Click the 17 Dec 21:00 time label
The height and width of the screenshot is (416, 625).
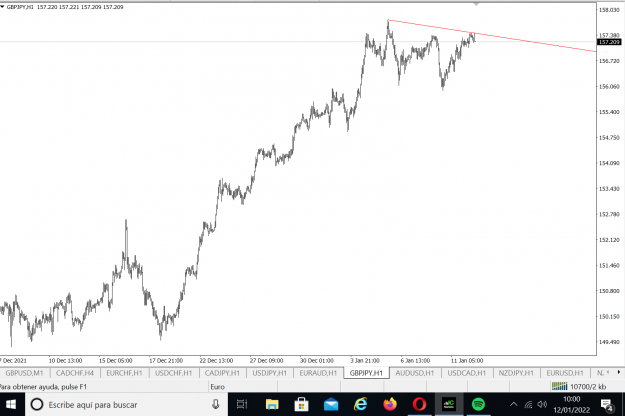[166, 360]
